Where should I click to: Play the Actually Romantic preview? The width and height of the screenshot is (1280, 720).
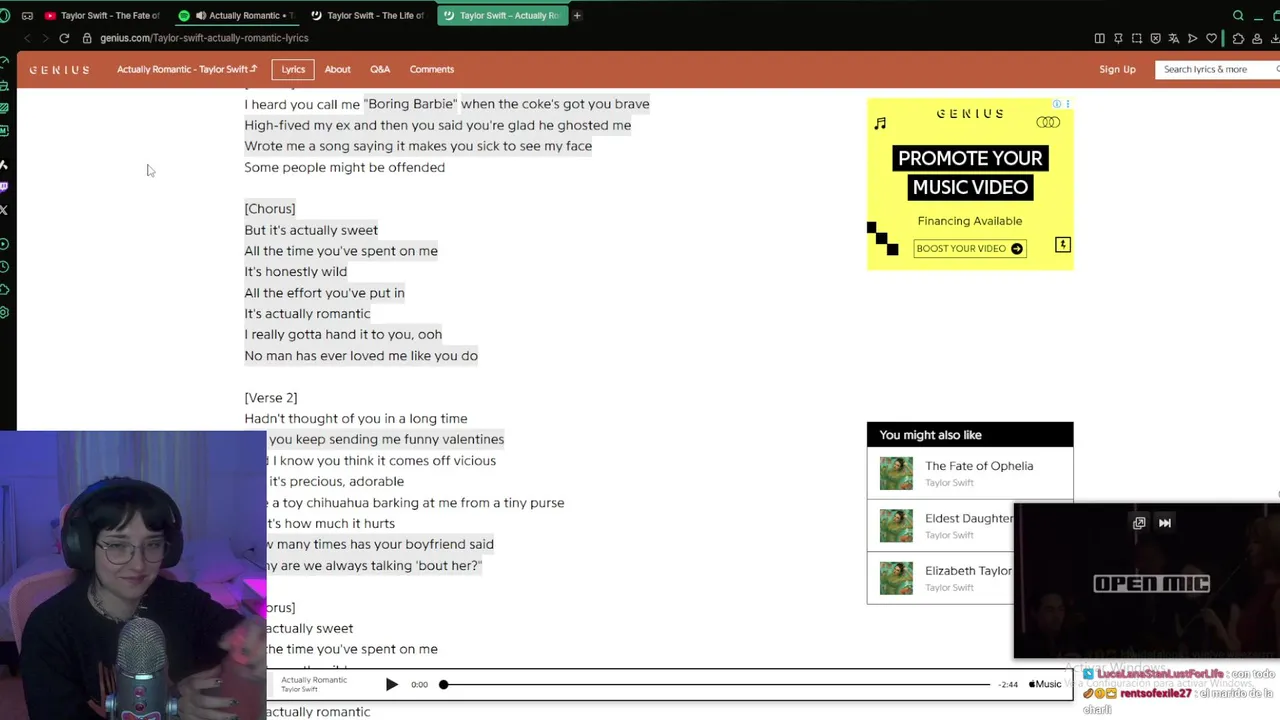click(x=391, y=685)
